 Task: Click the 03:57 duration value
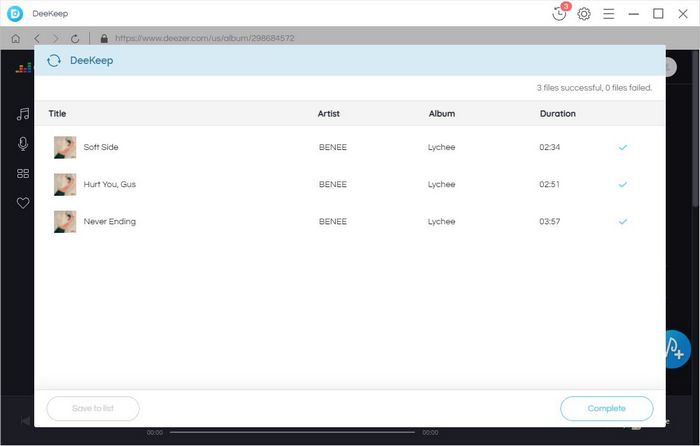click(550, 221)
